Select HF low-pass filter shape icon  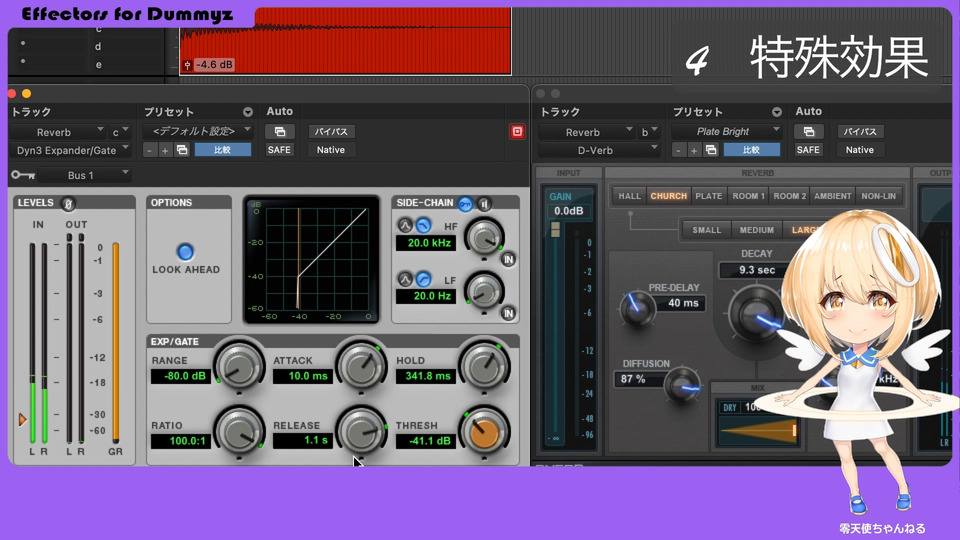coord(423,225)
